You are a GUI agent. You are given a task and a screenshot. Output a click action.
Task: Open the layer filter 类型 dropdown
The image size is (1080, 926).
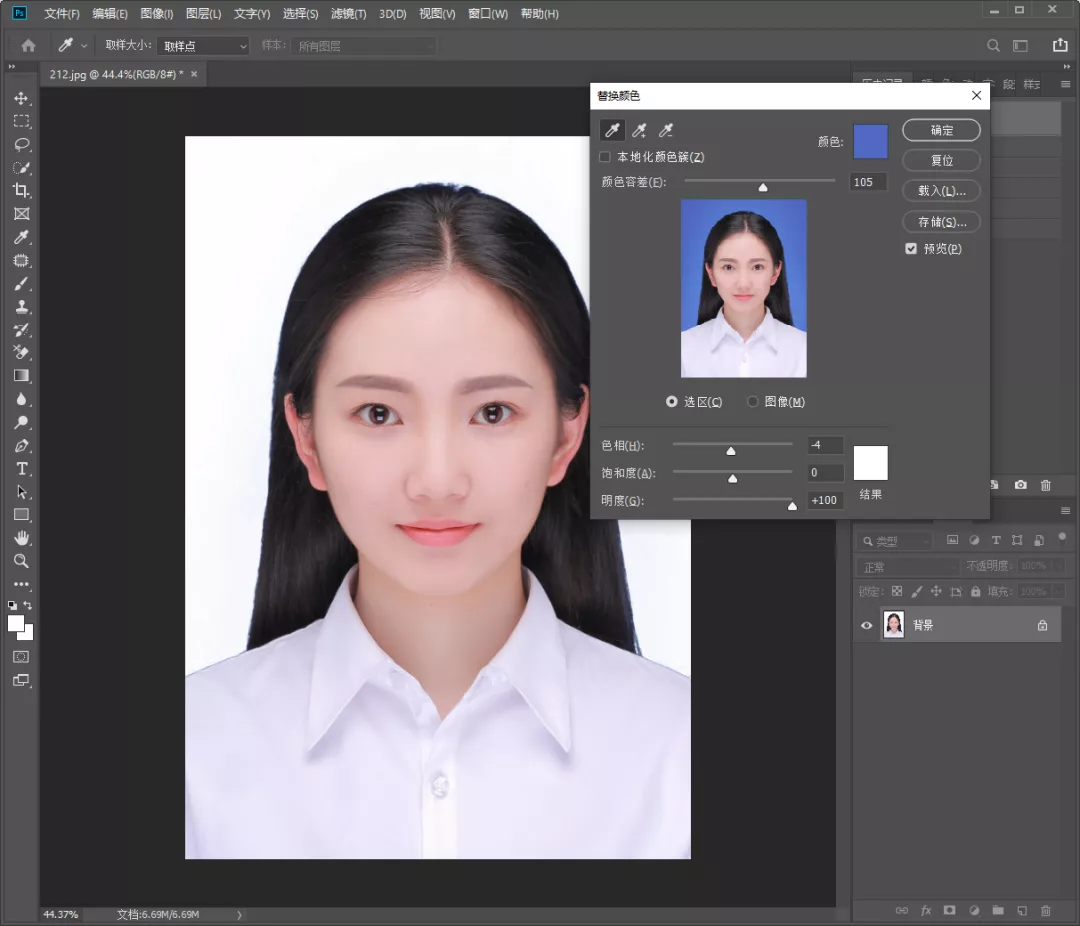coord(895,541)
